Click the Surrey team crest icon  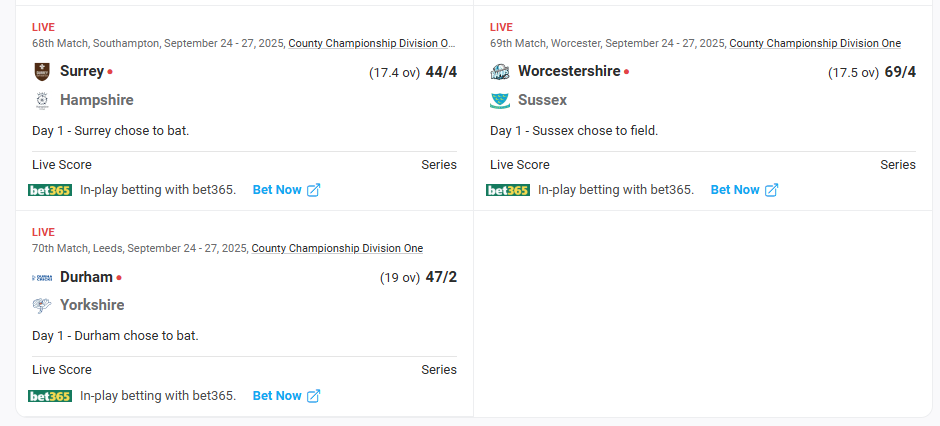pos(42,72)
